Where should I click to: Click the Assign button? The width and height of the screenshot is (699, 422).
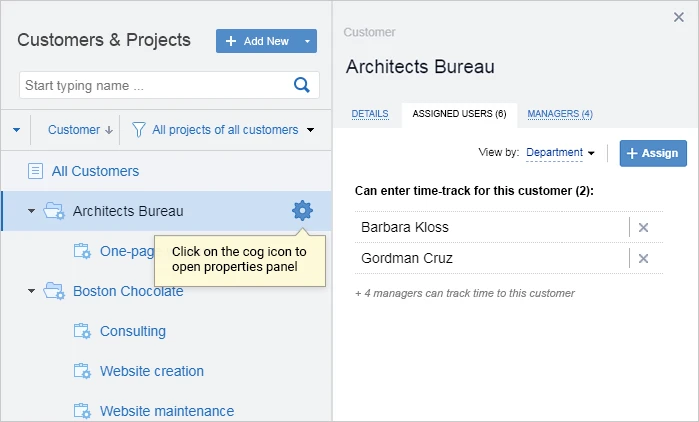point(652,153)
